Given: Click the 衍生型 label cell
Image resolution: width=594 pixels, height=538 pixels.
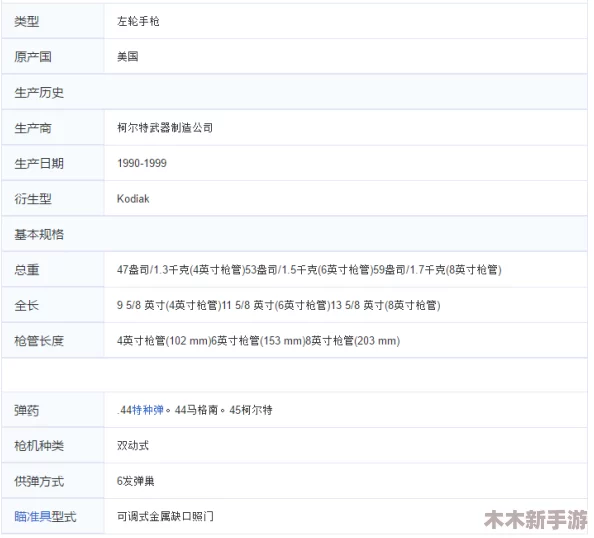Looking at the screenshot, I should [53, 199].
